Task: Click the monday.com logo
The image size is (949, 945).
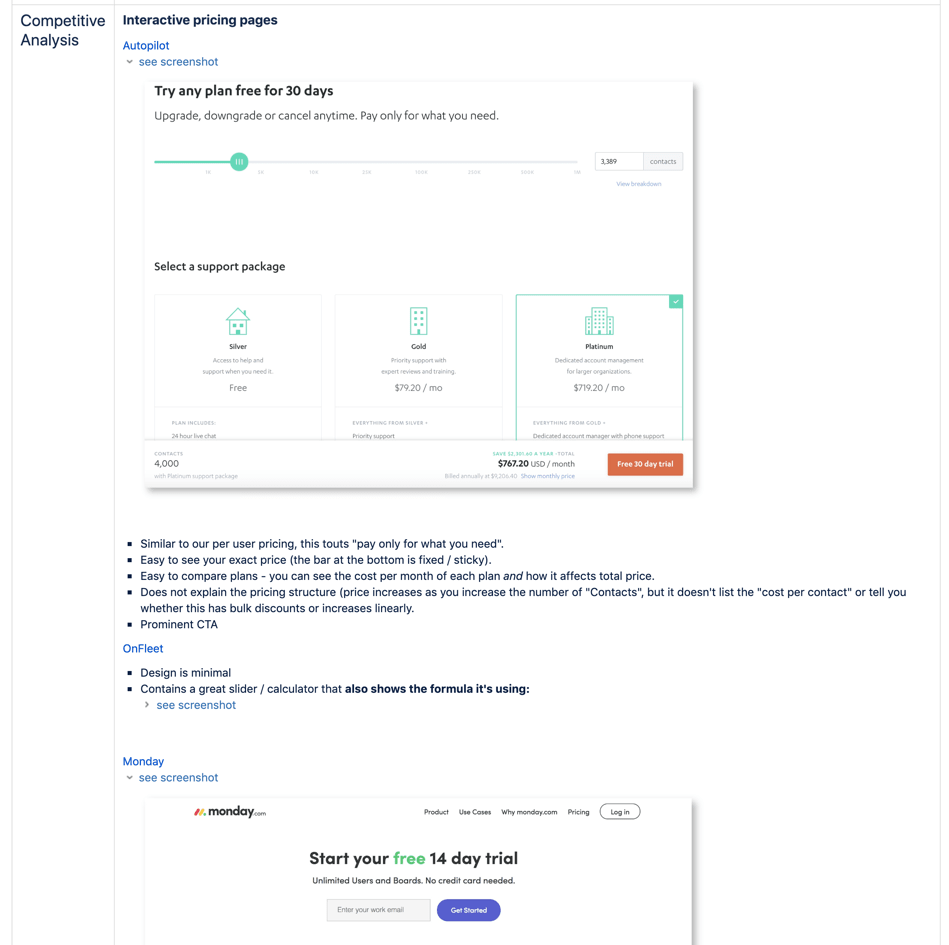Action: point(230,812)
